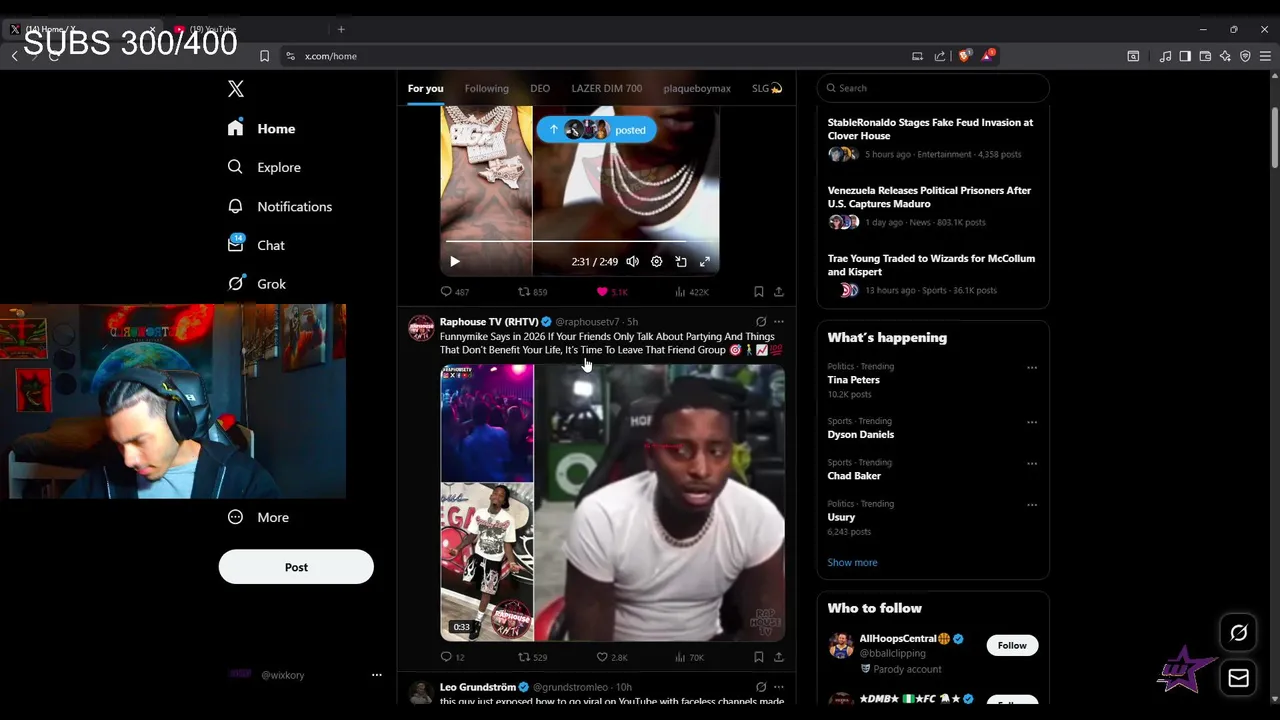Open Explore from the sidebar

tap(264, 167)
